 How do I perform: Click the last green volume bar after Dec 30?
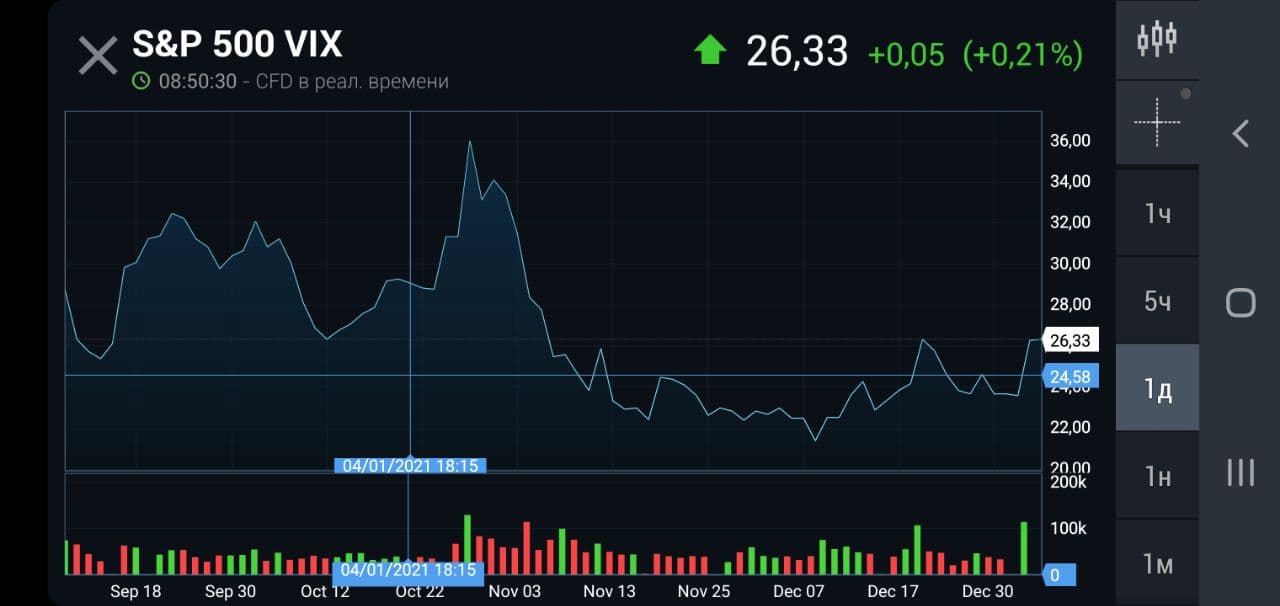1024,548
